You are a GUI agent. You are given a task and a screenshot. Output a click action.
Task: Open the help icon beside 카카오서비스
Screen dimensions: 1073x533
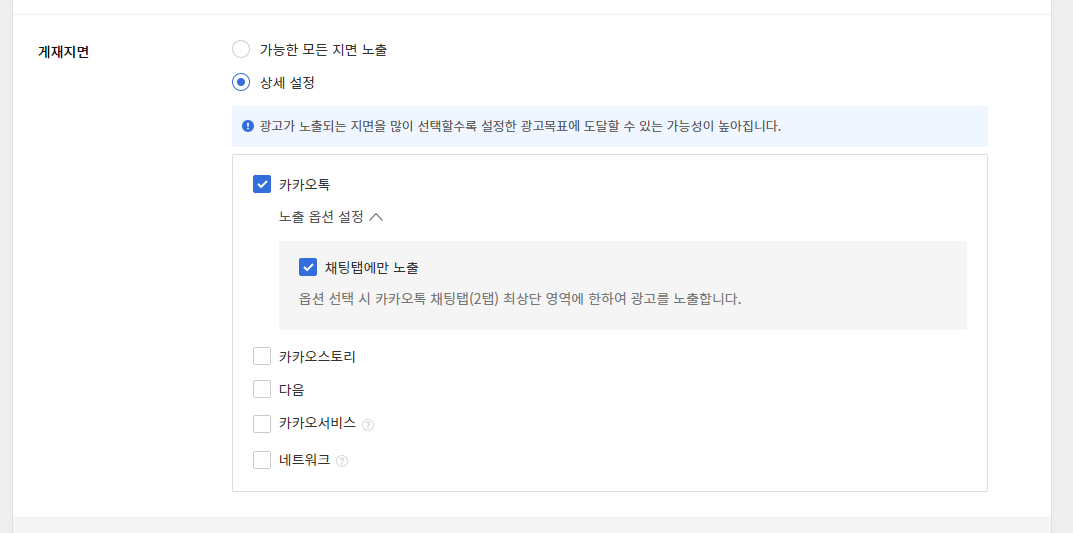(x=368, y=425)
